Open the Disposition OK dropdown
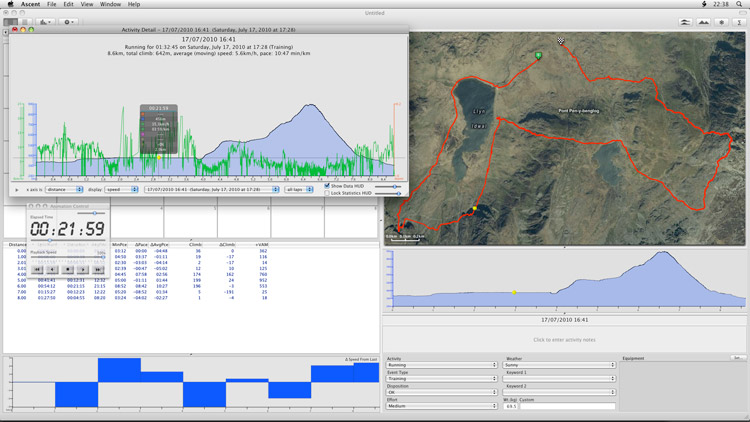 click(442, 392)
